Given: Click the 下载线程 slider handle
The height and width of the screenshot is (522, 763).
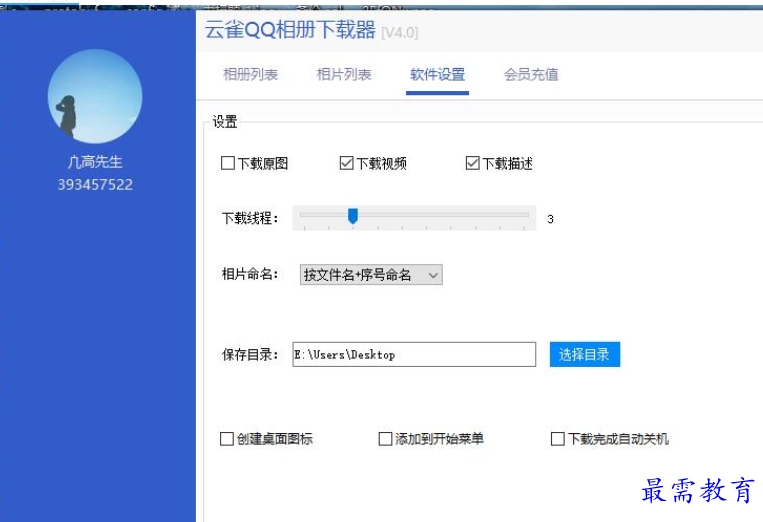Looking at the screenshot, I should coord(353,216).
